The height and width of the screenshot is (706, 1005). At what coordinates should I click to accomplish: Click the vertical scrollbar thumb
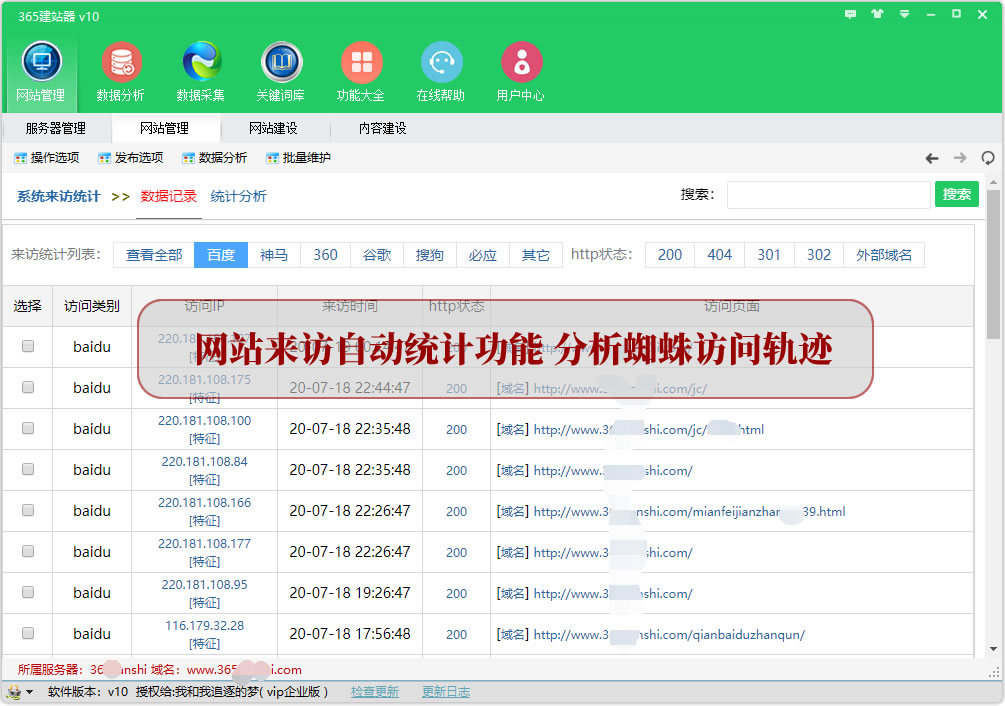click(993, 264)
